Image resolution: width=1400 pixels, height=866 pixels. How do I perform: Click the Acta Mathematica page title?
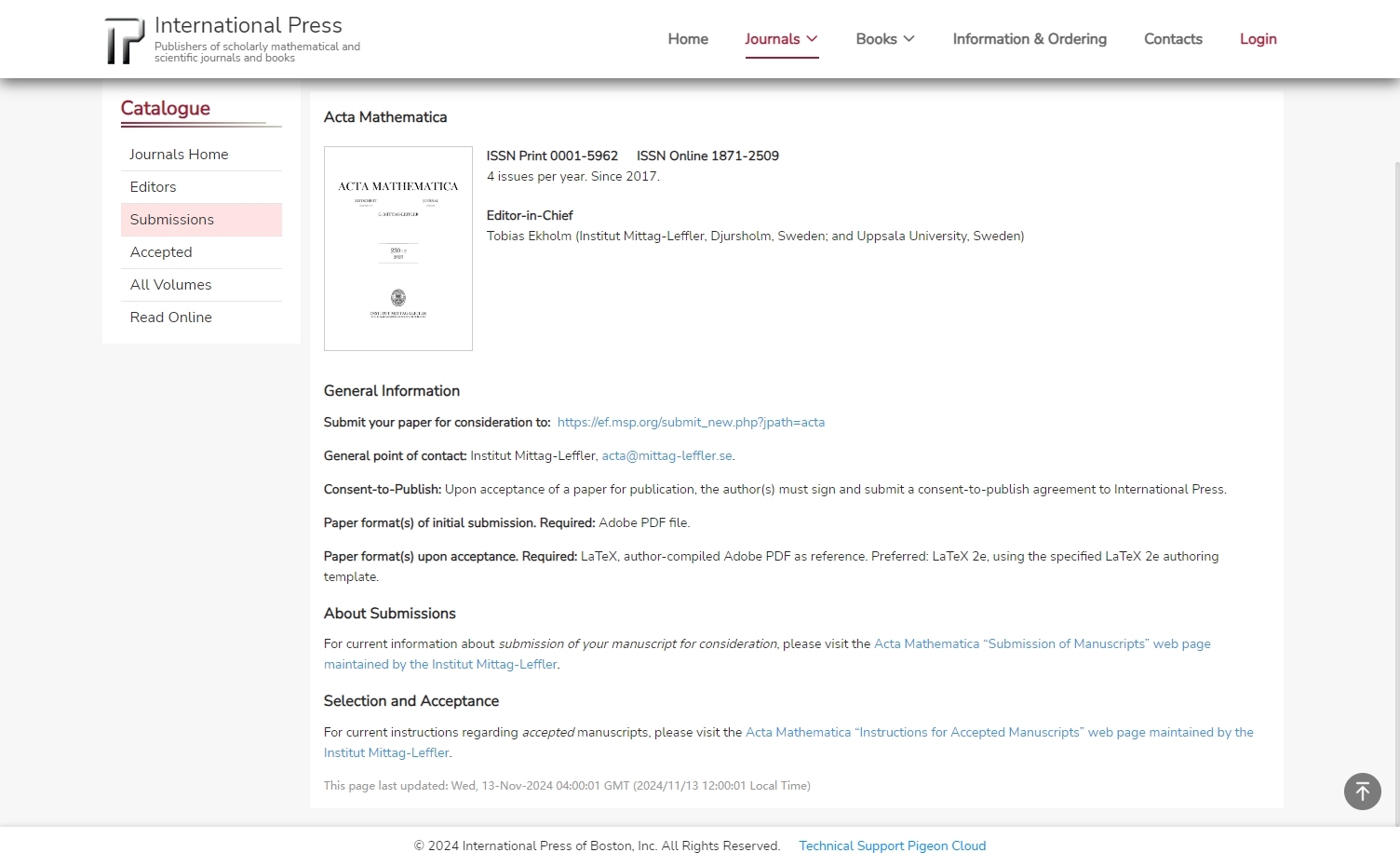pos(385,117)
